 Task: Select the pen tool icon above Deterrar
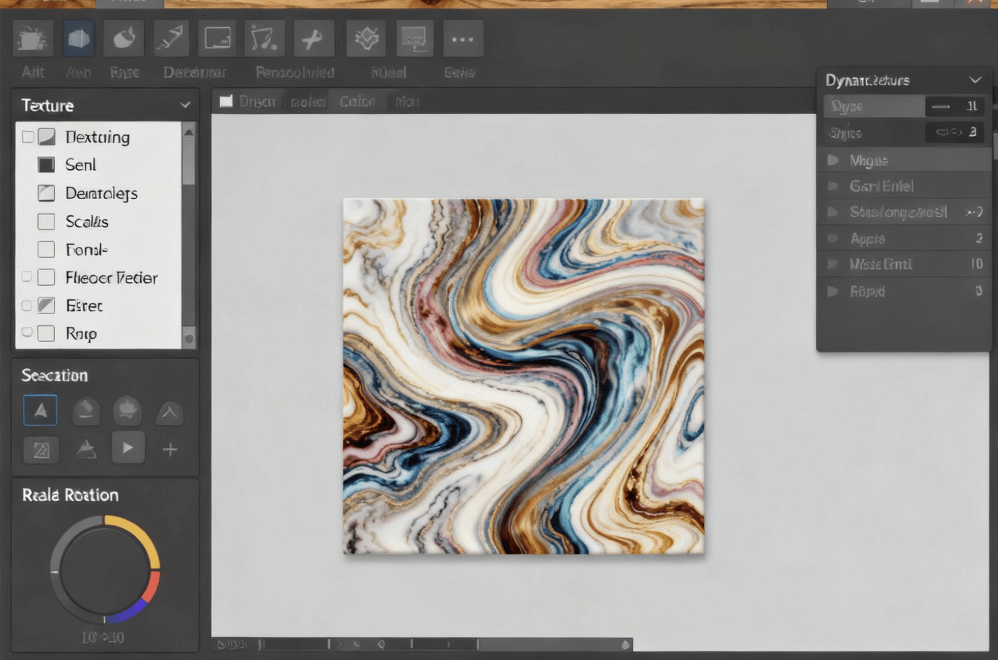click(172, 39)
